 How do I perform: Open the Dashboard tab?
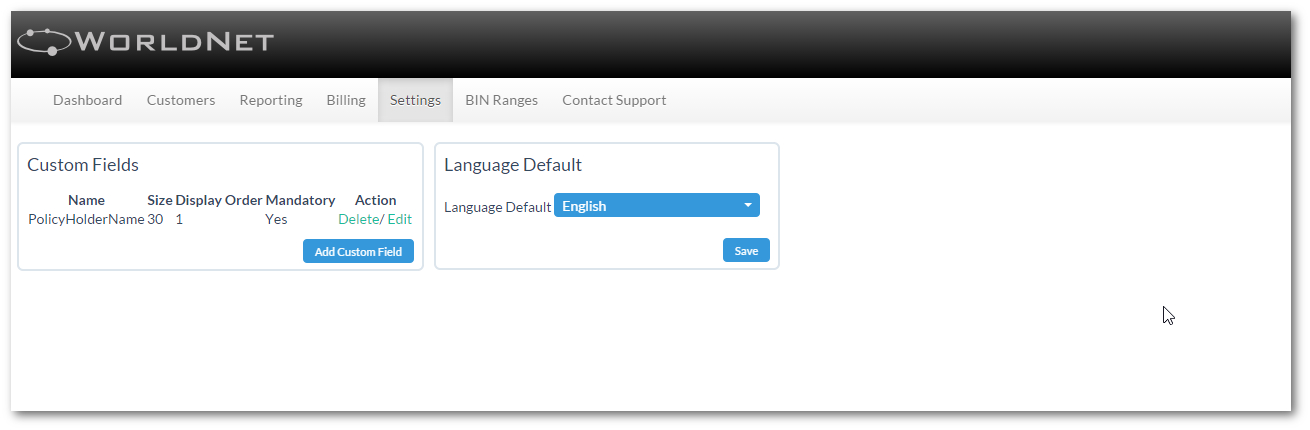(x=88, y=100)
